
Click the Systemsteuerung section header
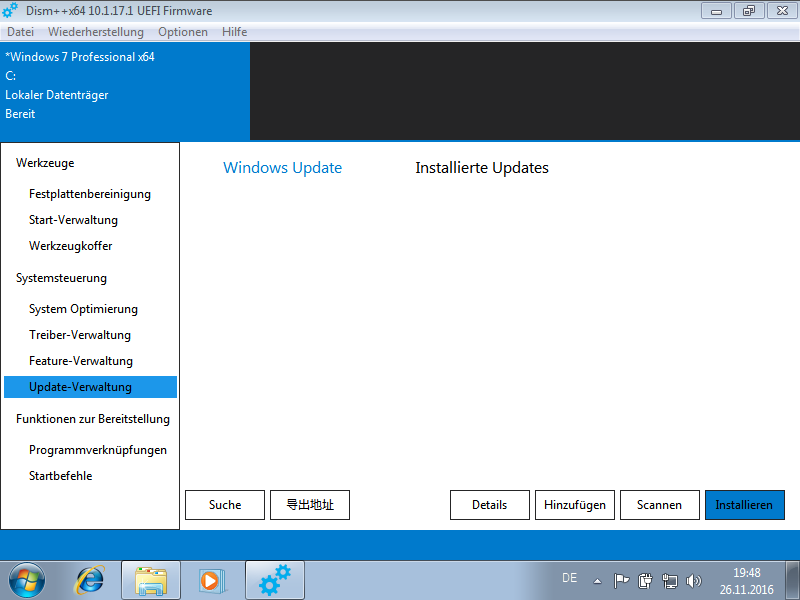61,278
